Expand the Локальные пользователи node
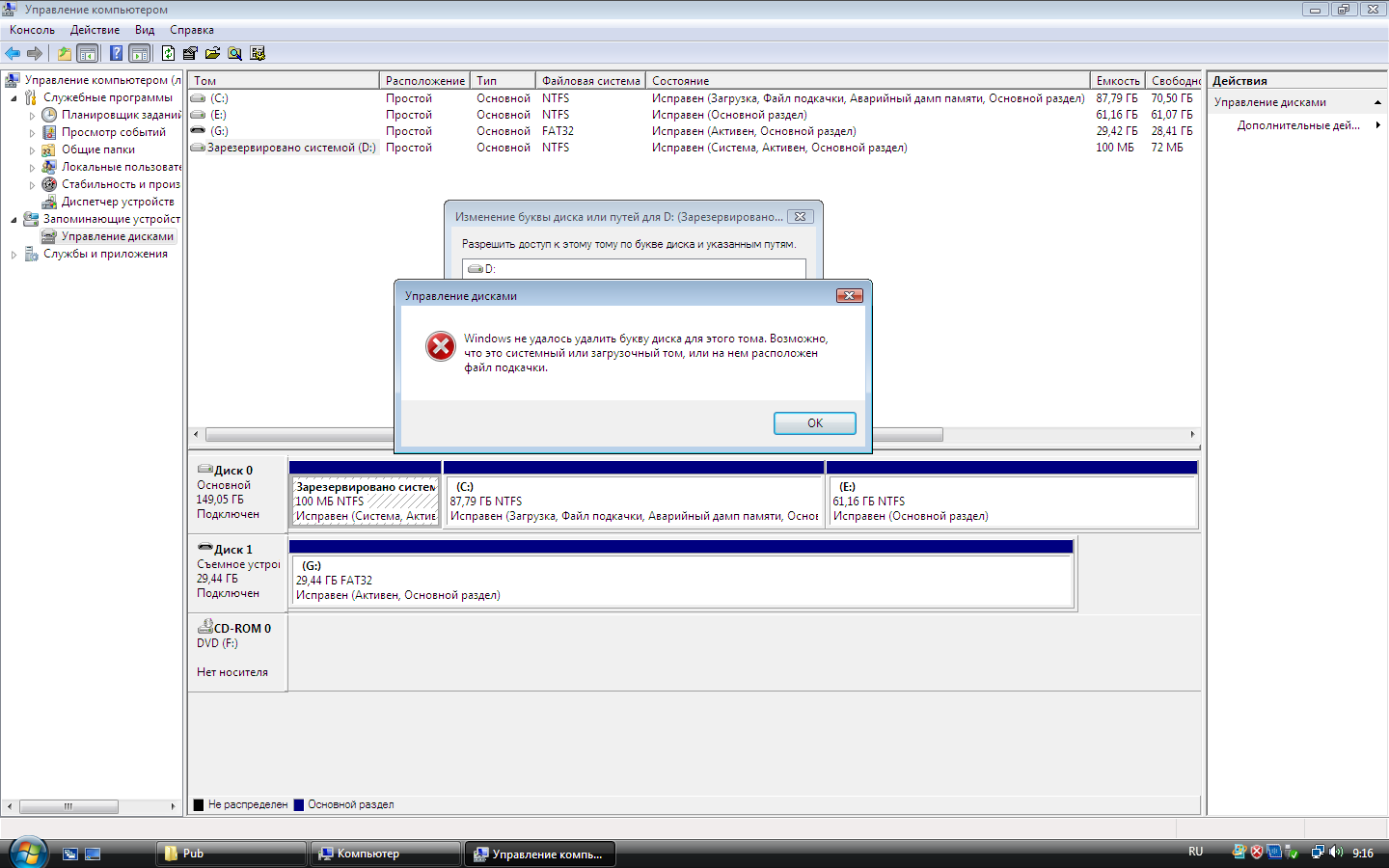Screen dimensions: 1389x868 point(32,167)
